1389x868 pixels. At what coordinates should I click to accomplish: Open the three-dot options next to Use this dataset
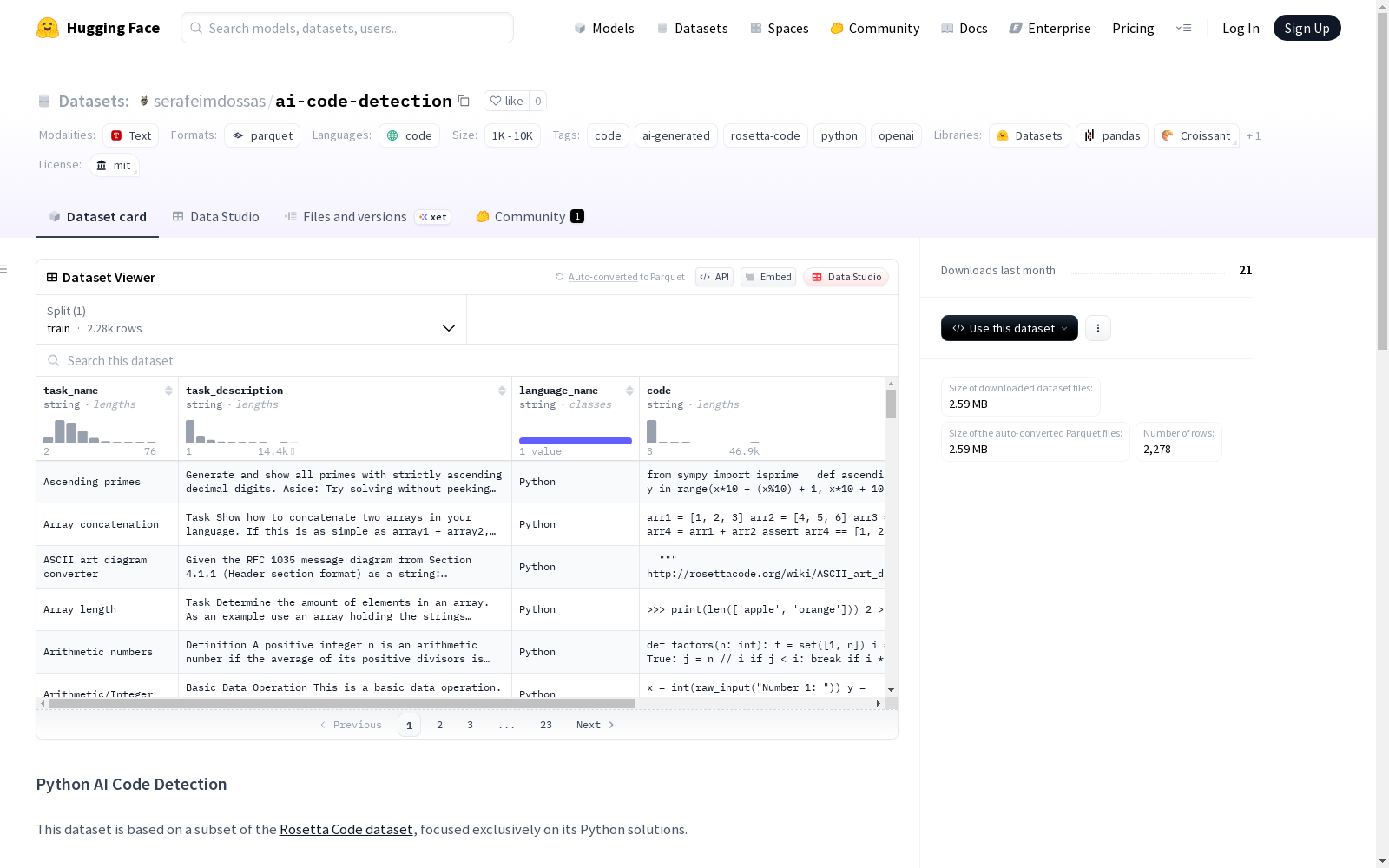coord(1098,328)
